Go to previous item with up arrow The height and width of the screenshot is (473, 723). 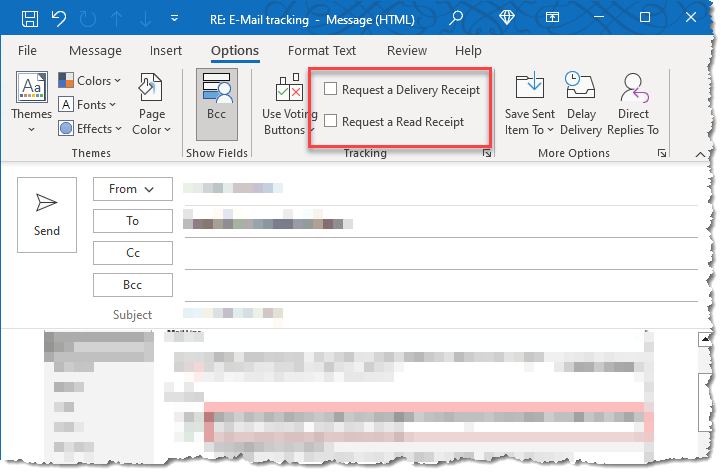tap(117, 19)
